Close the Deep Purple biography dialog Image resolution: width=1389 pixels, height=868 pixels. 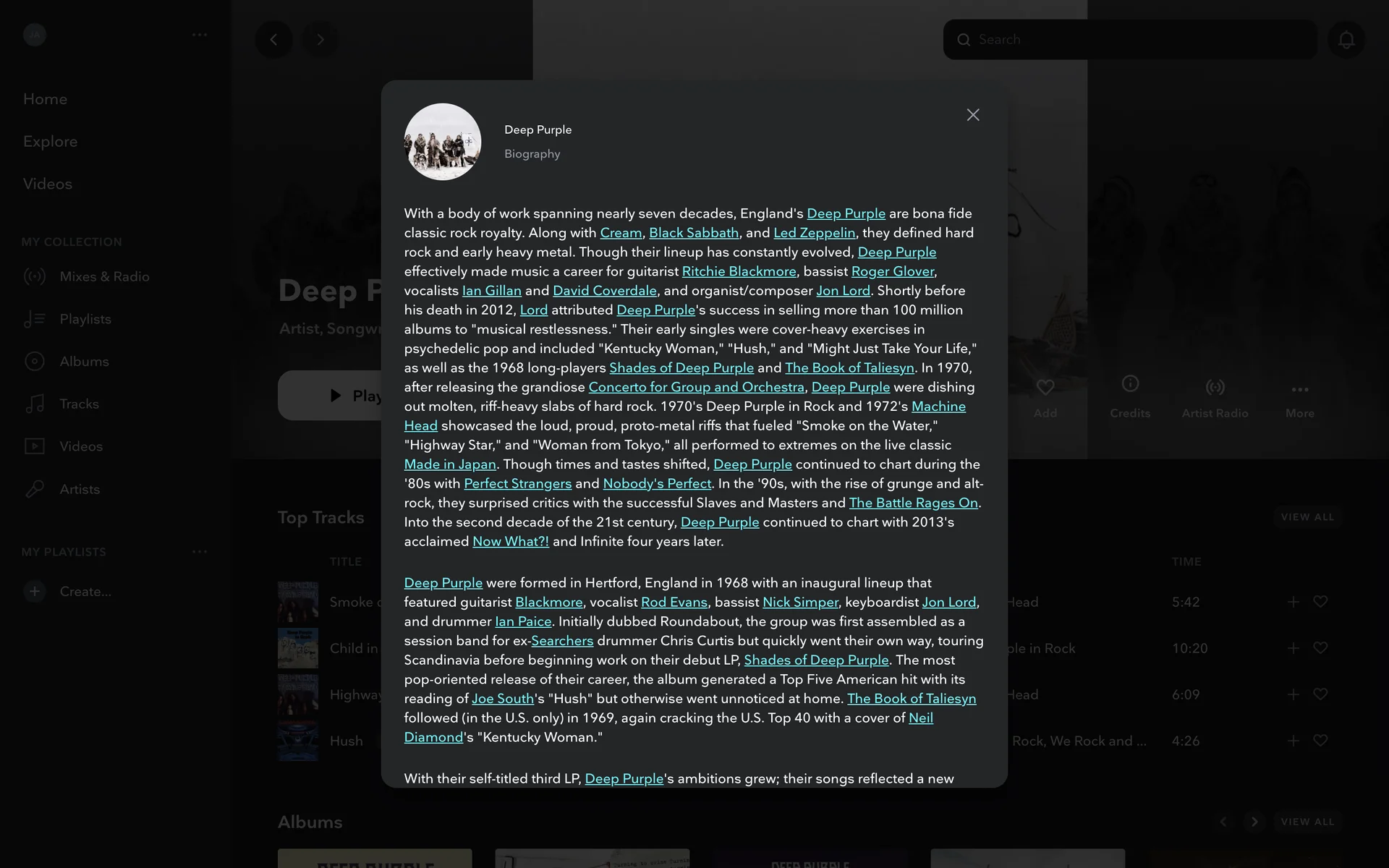tap(973, 115)
